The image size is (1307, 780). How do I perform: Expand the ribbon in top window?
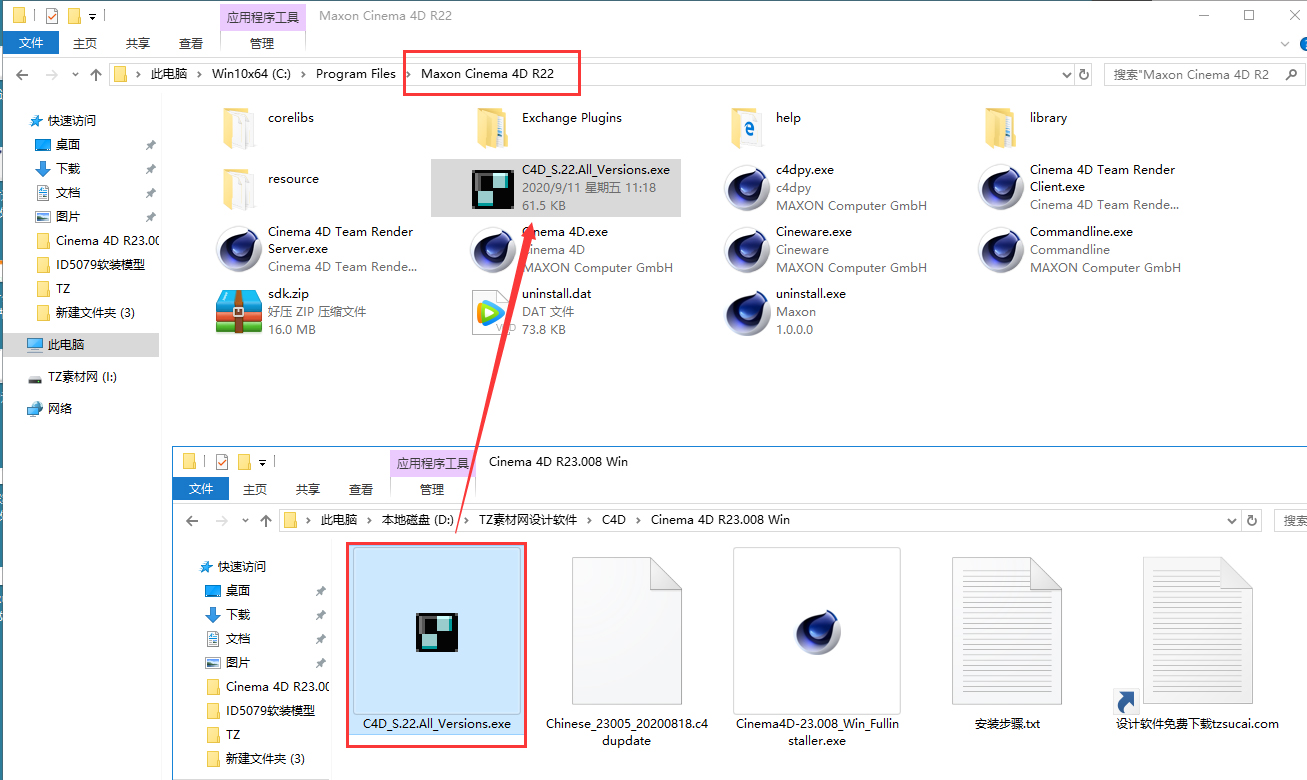pos(1287,43)
